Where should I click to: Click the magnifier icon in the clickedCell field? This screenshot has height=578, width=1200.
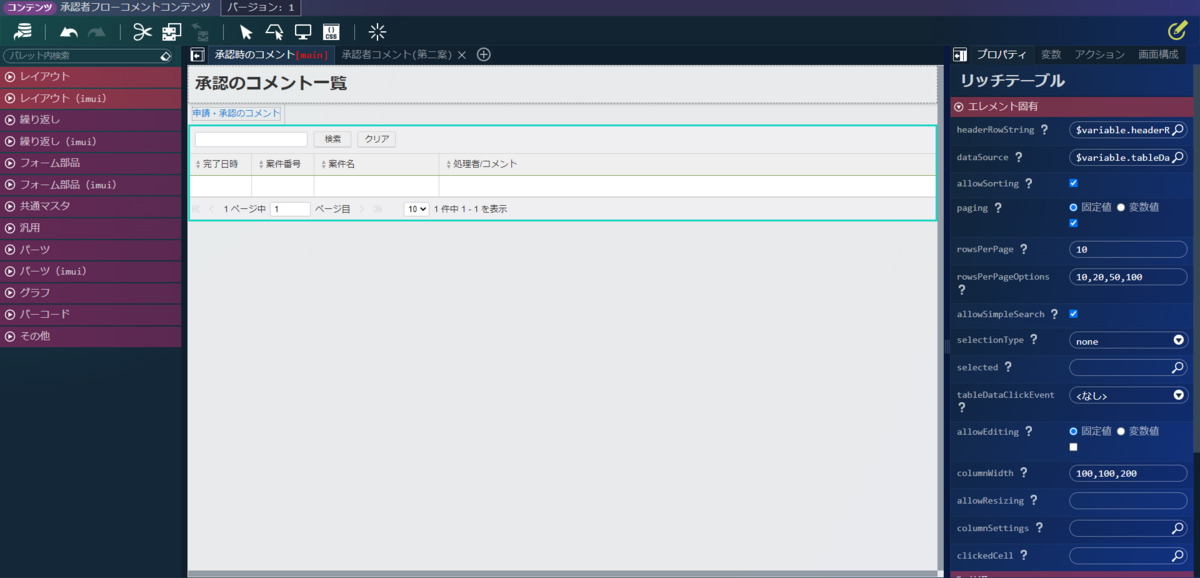[x=1178, y=555]
